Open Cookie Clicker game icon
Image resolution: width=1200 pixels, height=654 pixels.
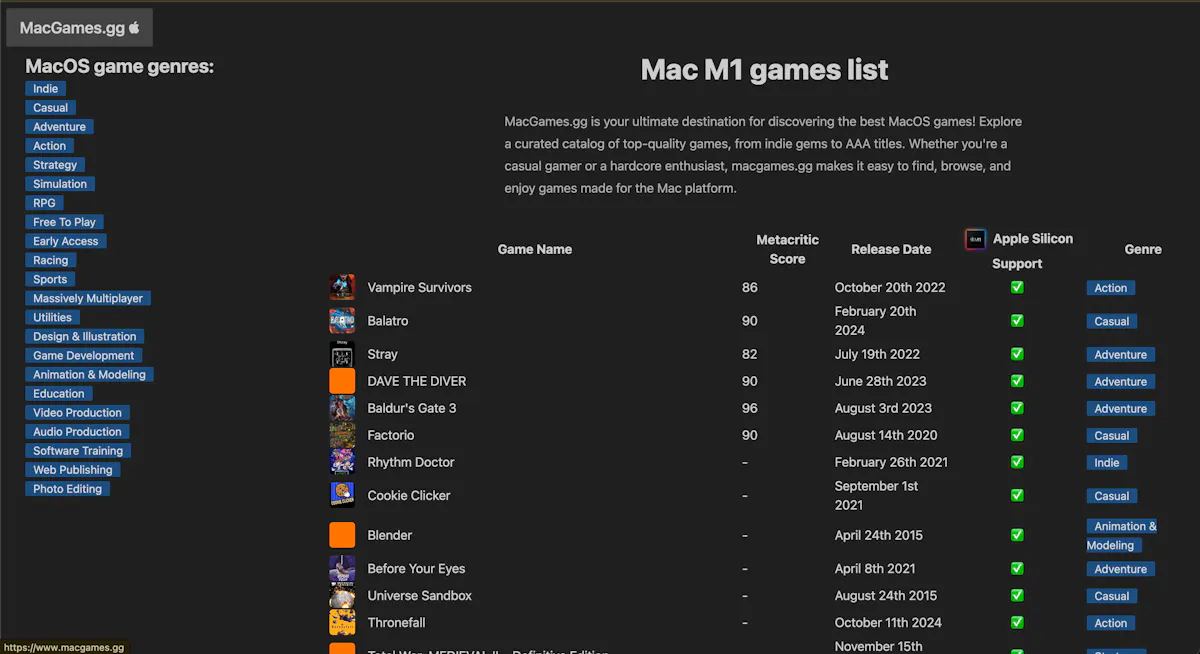(342, 495)
